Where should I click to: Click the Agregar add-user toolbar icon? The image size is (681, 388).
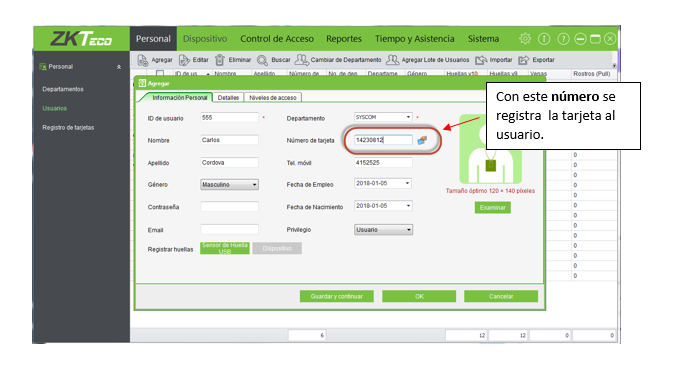pyautogui.click(x=142, y=60)
